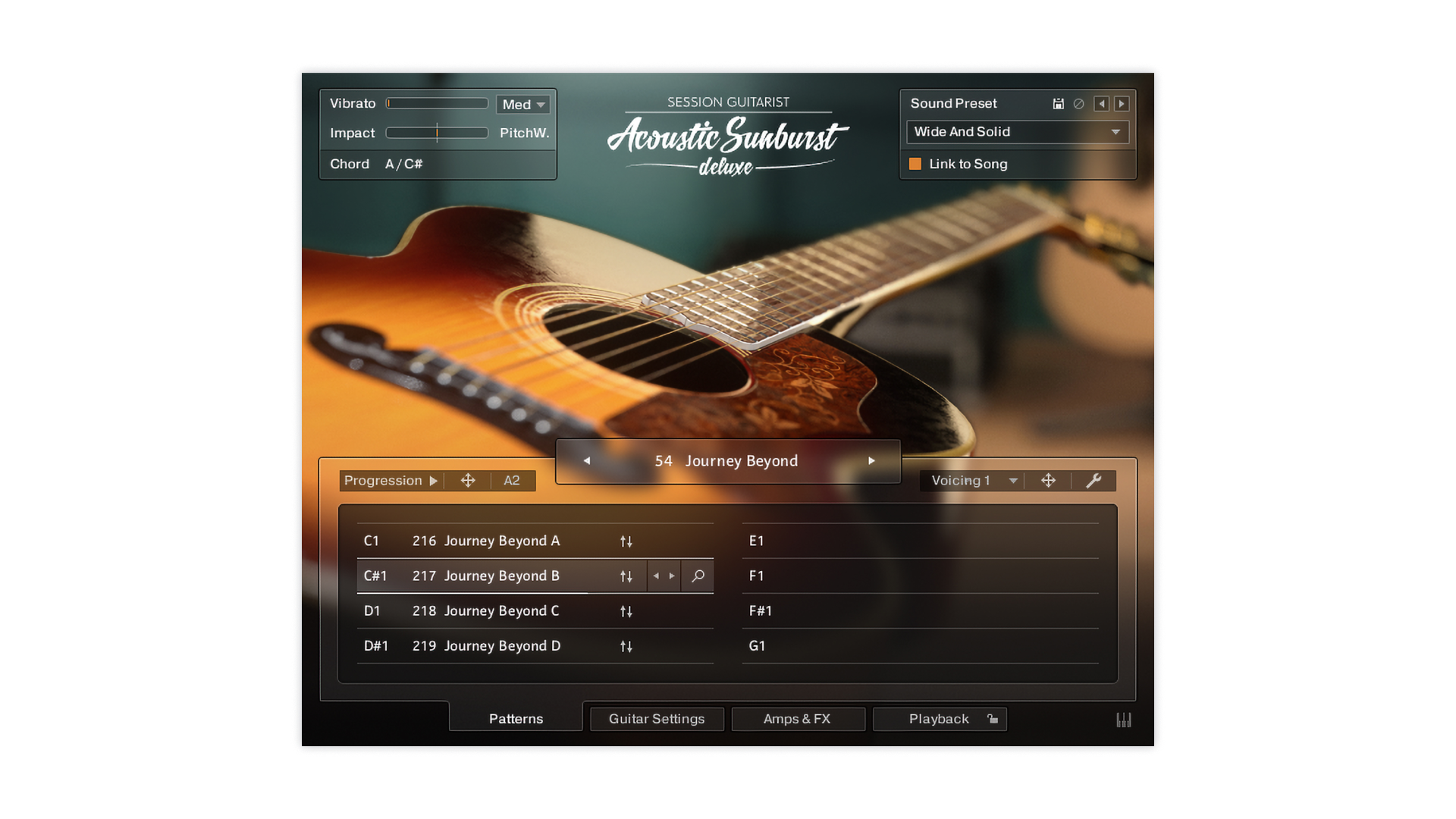Go to previous sound preset arrow
Viewport: 1456px width, 819px height.
(1101, 104)
